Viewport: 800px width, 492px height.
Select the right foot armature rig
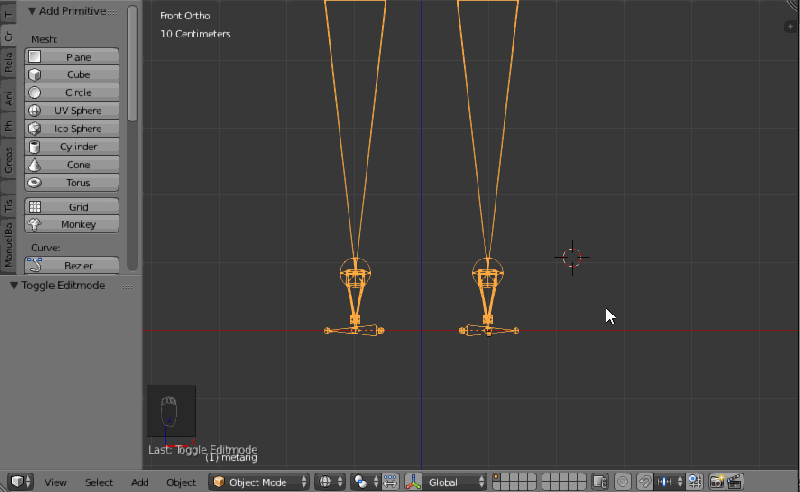point(488,296)
